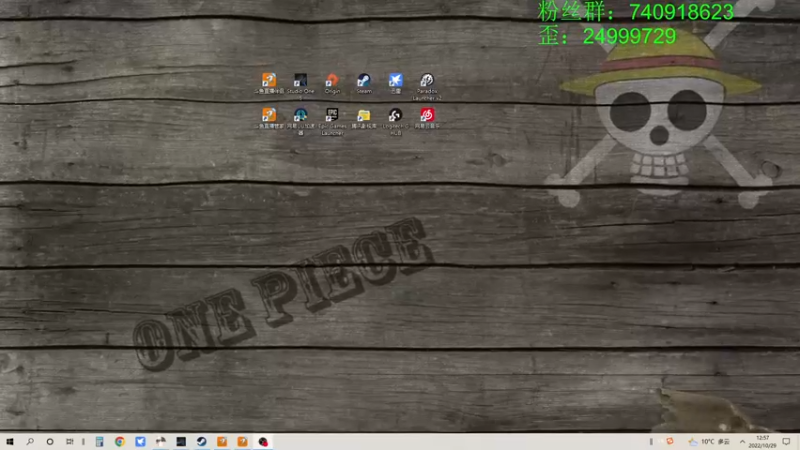Click the taskbar search magnifier
Viewport: 800px width, 450px height.
30,441
